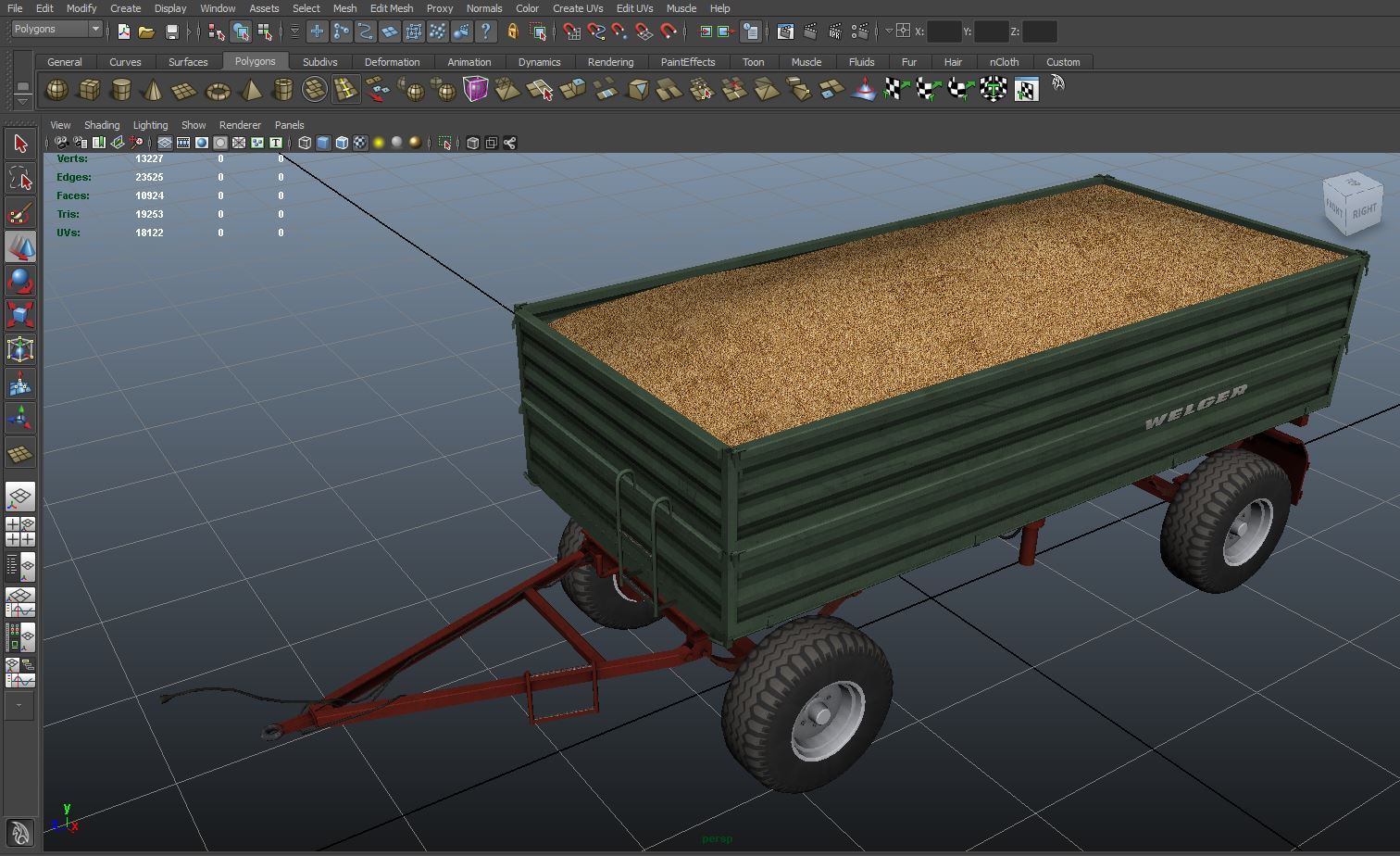Click the Help question mark icon
The image size is (1400, 856).
(485, 31)
